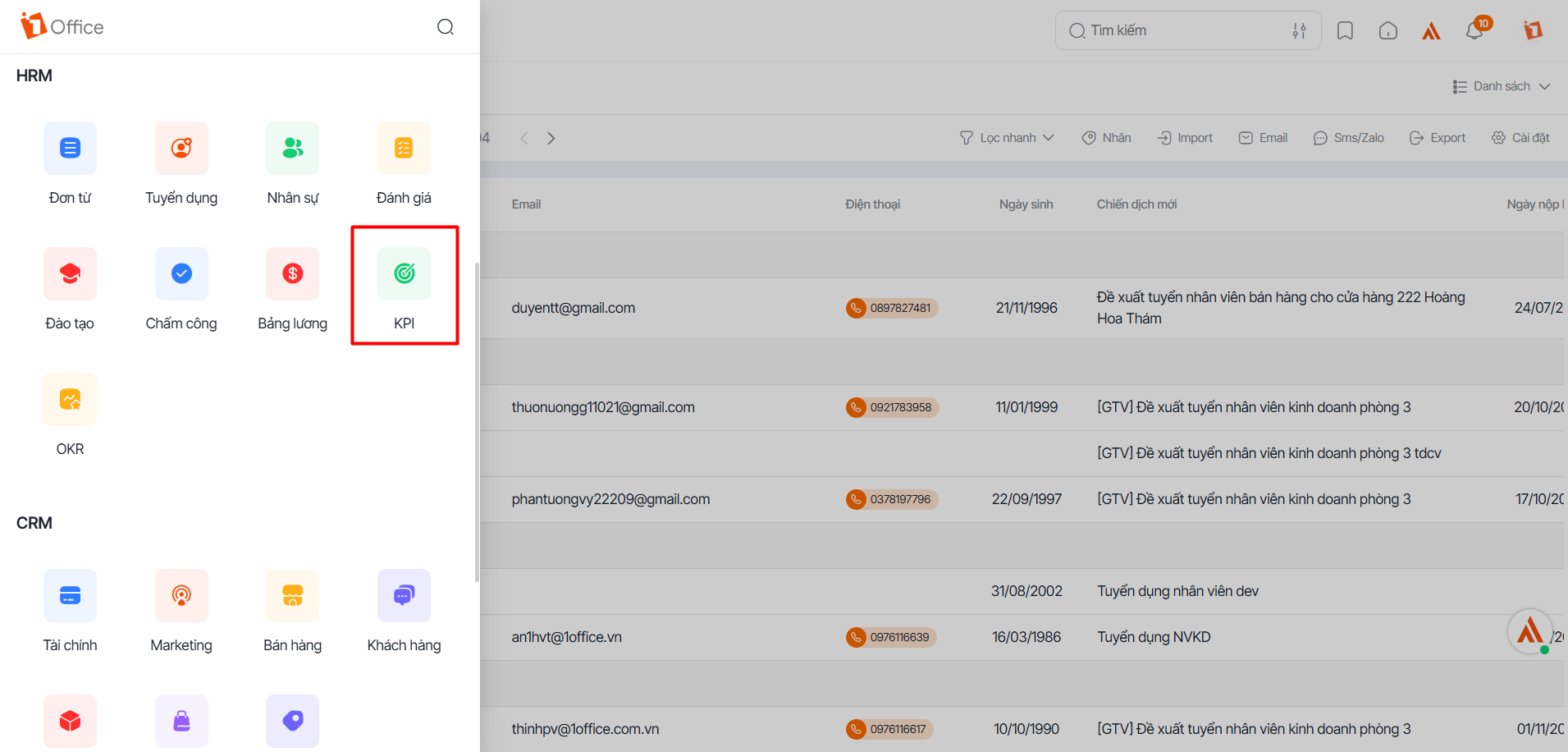The height and width of the screenshot is (752, 1568).
Task: Click the Sms/Zalo toolbar option
Action: point(1349,138)
